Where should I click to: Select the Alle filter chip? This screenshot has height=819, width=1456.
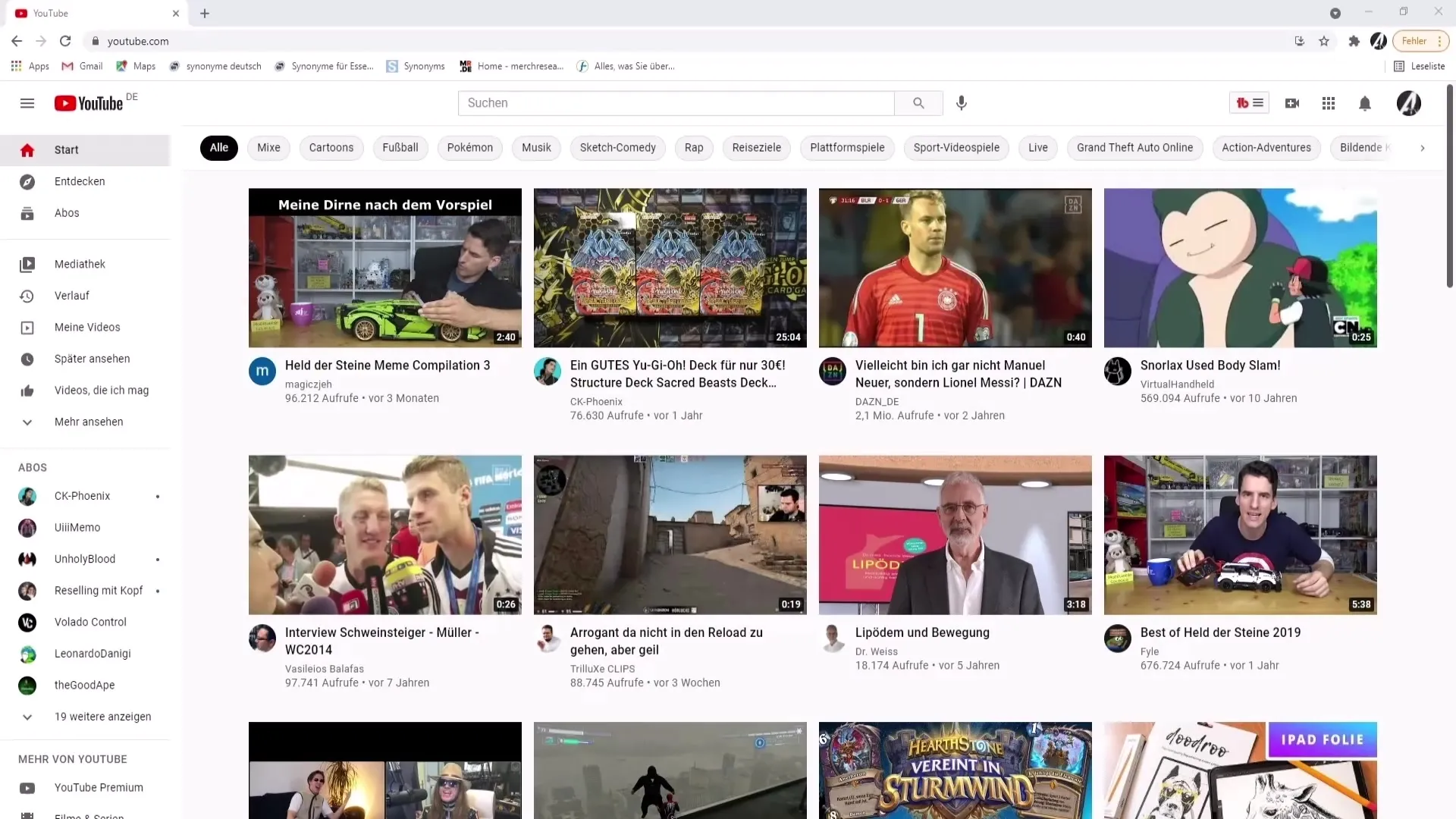click(x=219, y=148)
